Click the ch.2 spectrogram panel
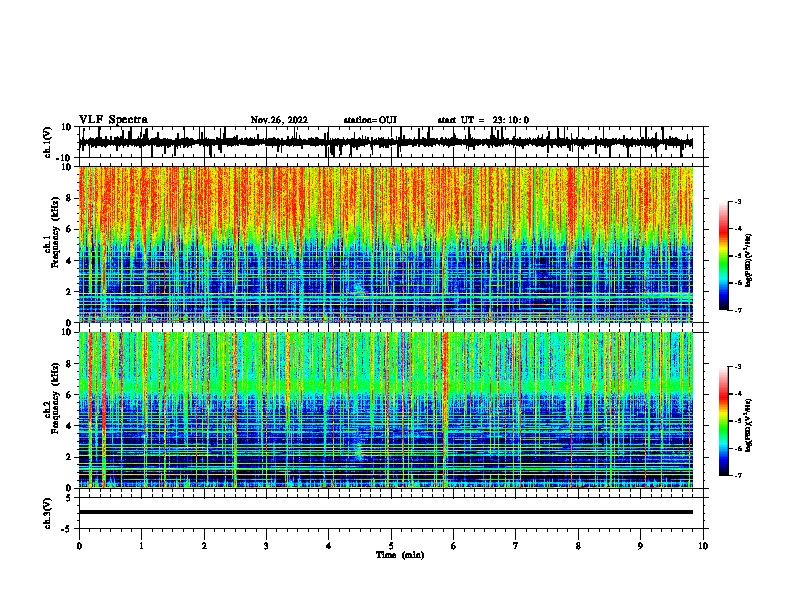Viewport: 792px width, 612px height. pyautogui.click(x=385, y=410)
